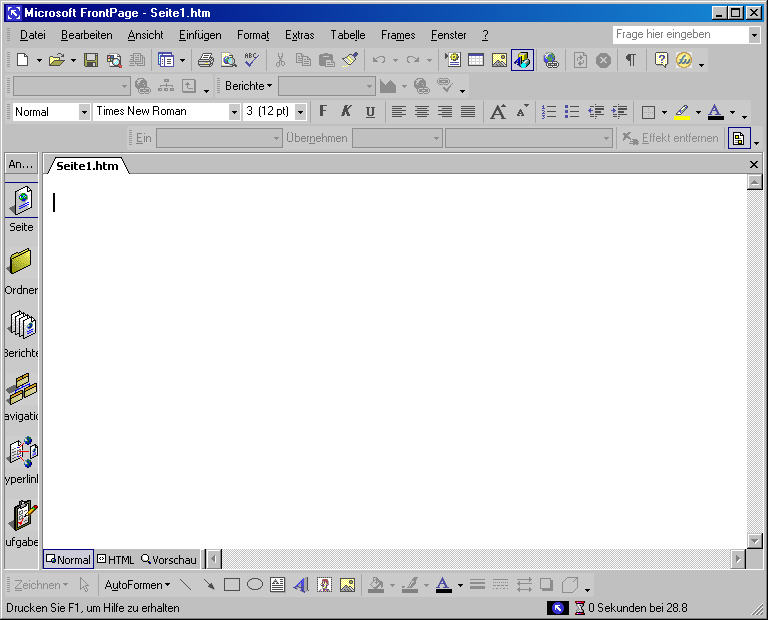Image resolution: width=768 pixels, height=620 pixels.
Task: Select the Rectangle drawing tool
Action: [232, 585]
